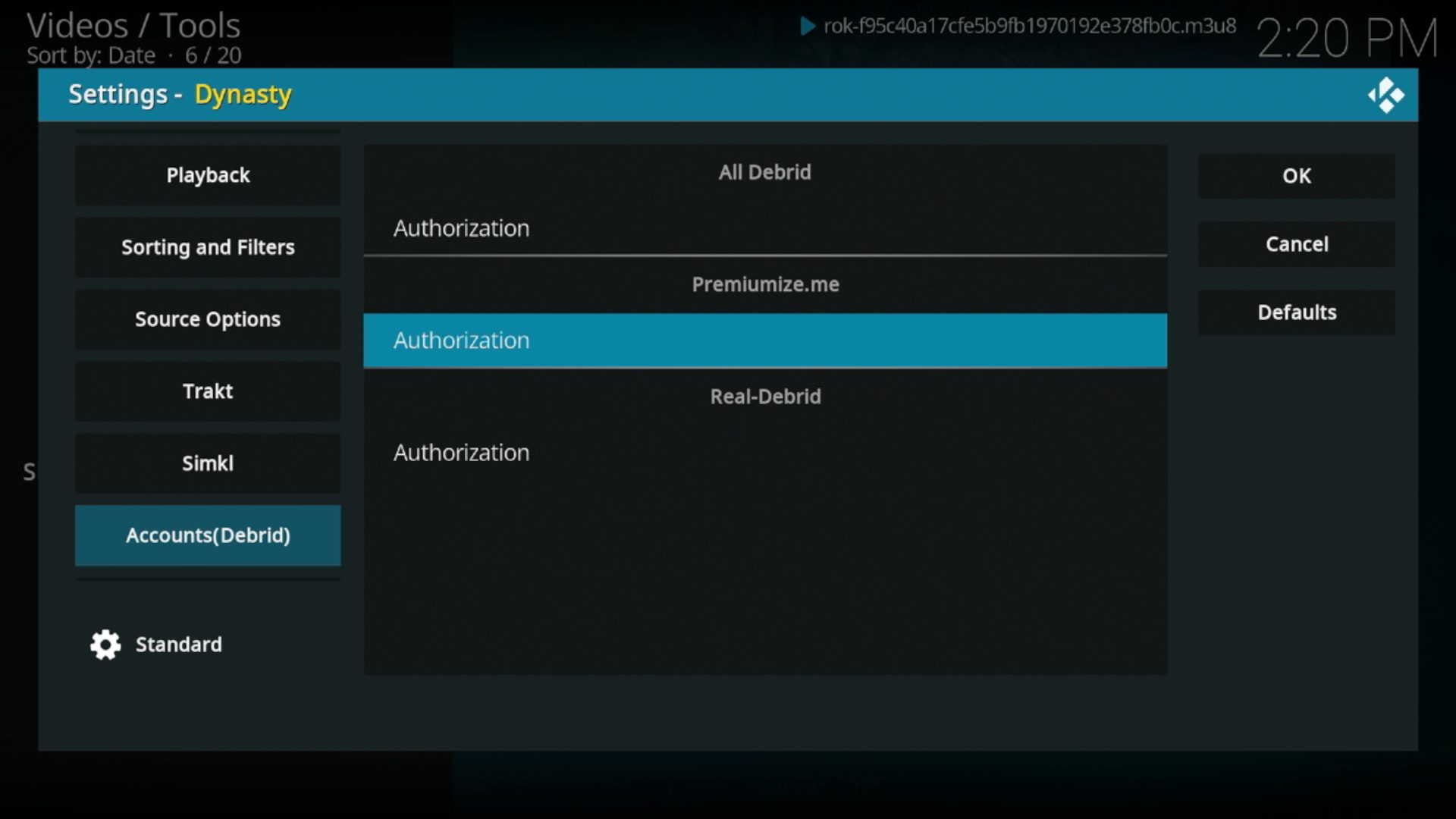Click the now-playing m3u8 filename
Viewport: 1456px width, 819px height.
coord(1030,27)
